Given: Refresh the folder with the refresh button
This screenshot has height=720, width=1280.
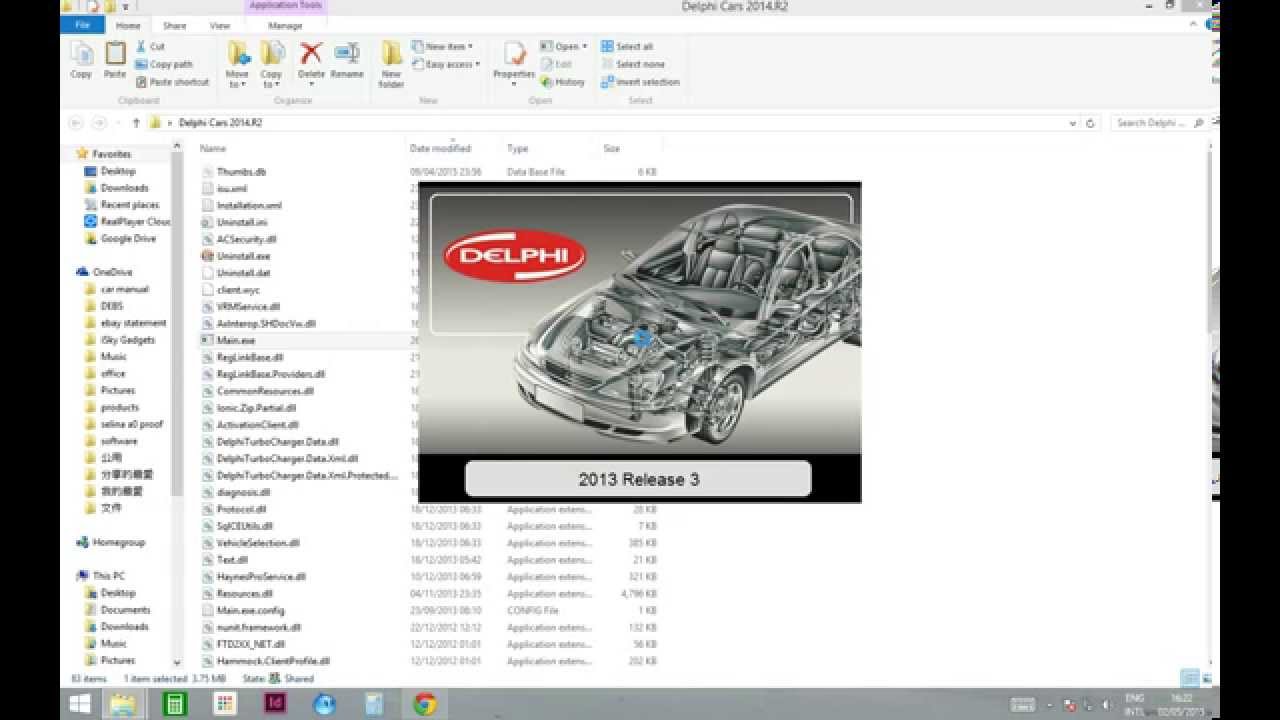Looking at the screenshot, I should click(x=1090, y=123).
